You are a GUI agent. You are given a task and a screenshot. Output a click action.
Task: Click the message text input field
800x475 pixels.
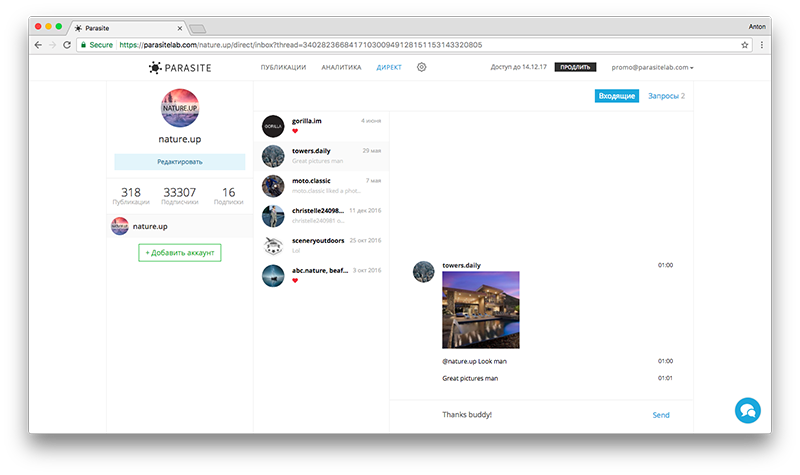point(530,415)
